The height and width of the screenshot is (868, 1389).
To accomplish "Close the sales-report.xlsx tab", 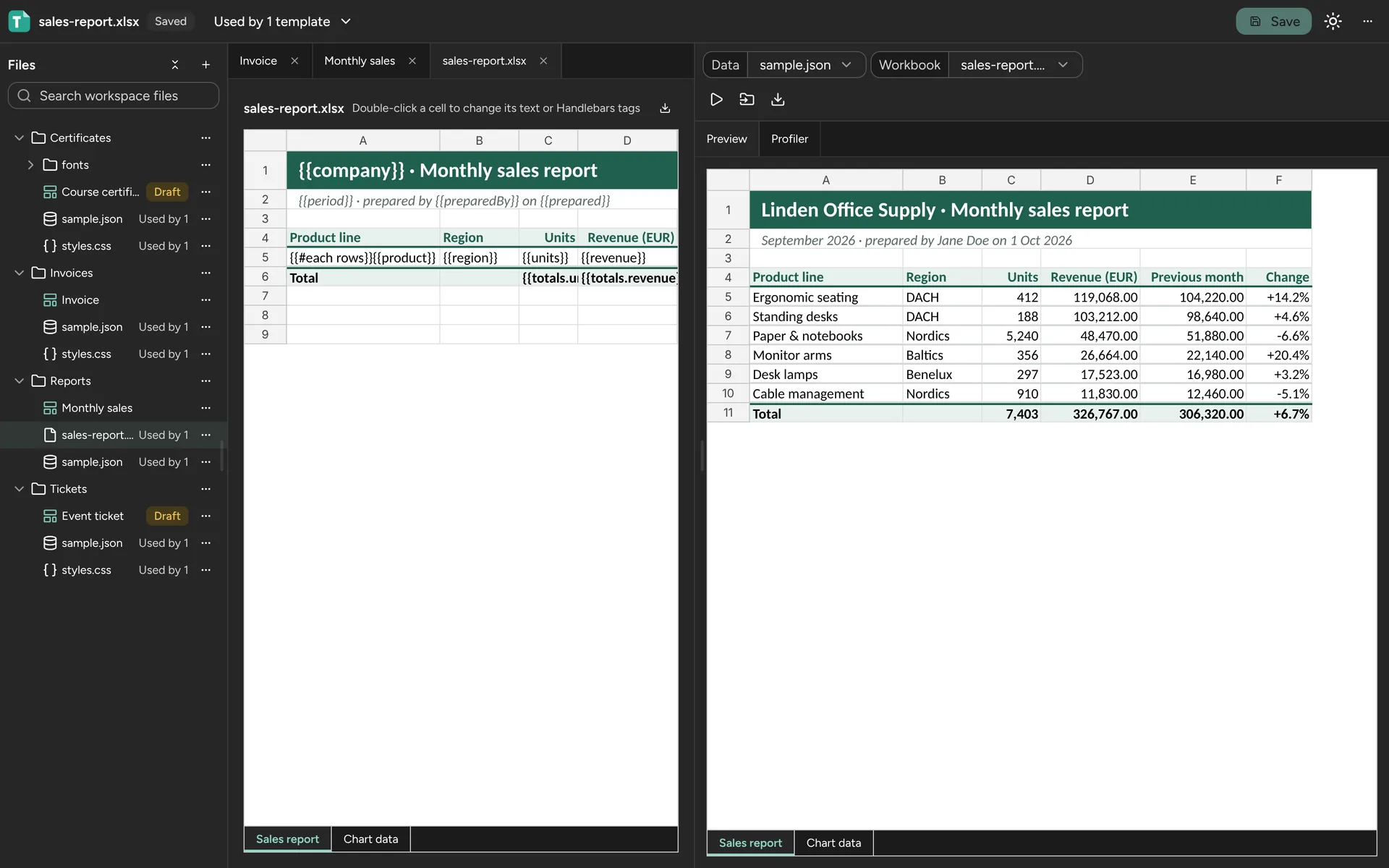I will 543,61.
